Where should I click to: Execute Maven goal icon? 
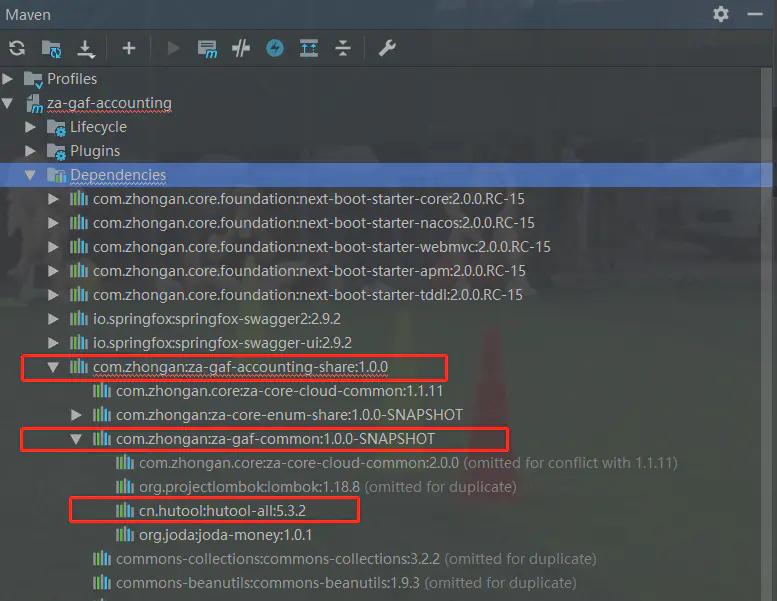pos(207,49)
